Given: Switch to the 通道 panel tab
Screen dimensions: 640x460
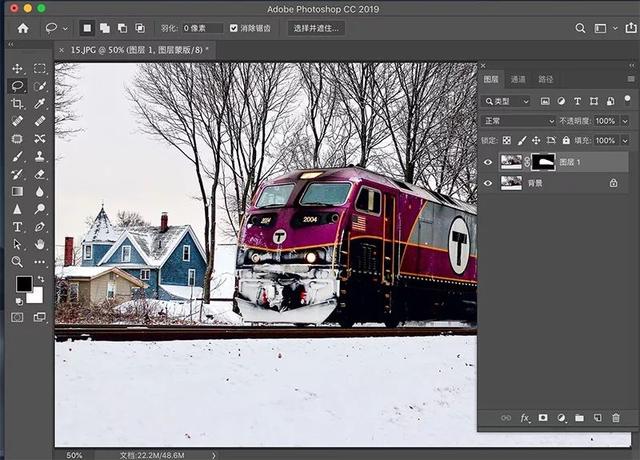Looking at the screenshot, I should click(x=518, y=79).
